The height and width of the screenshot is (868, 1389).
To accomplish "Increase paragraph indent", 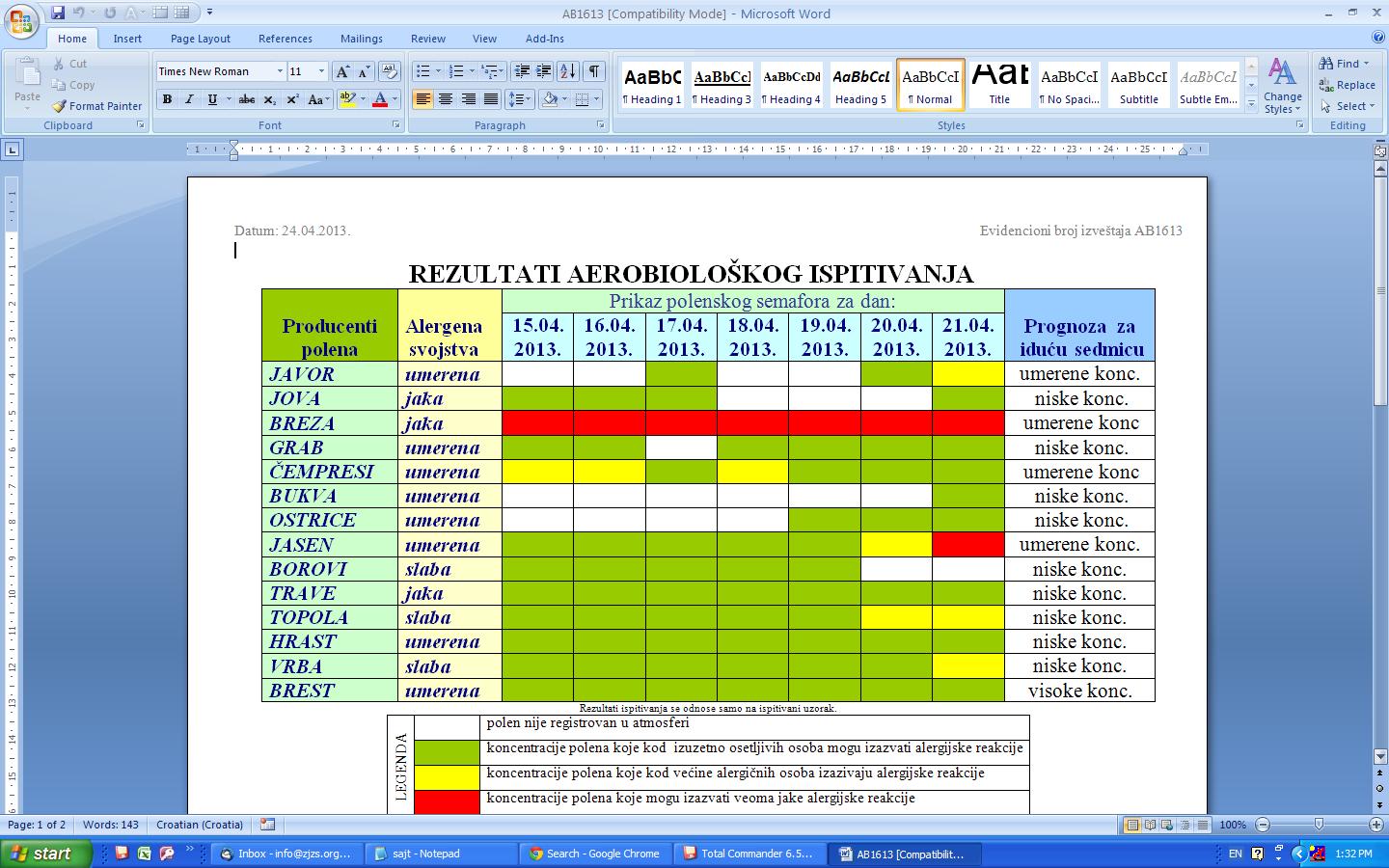I will [x=544, y=71].
